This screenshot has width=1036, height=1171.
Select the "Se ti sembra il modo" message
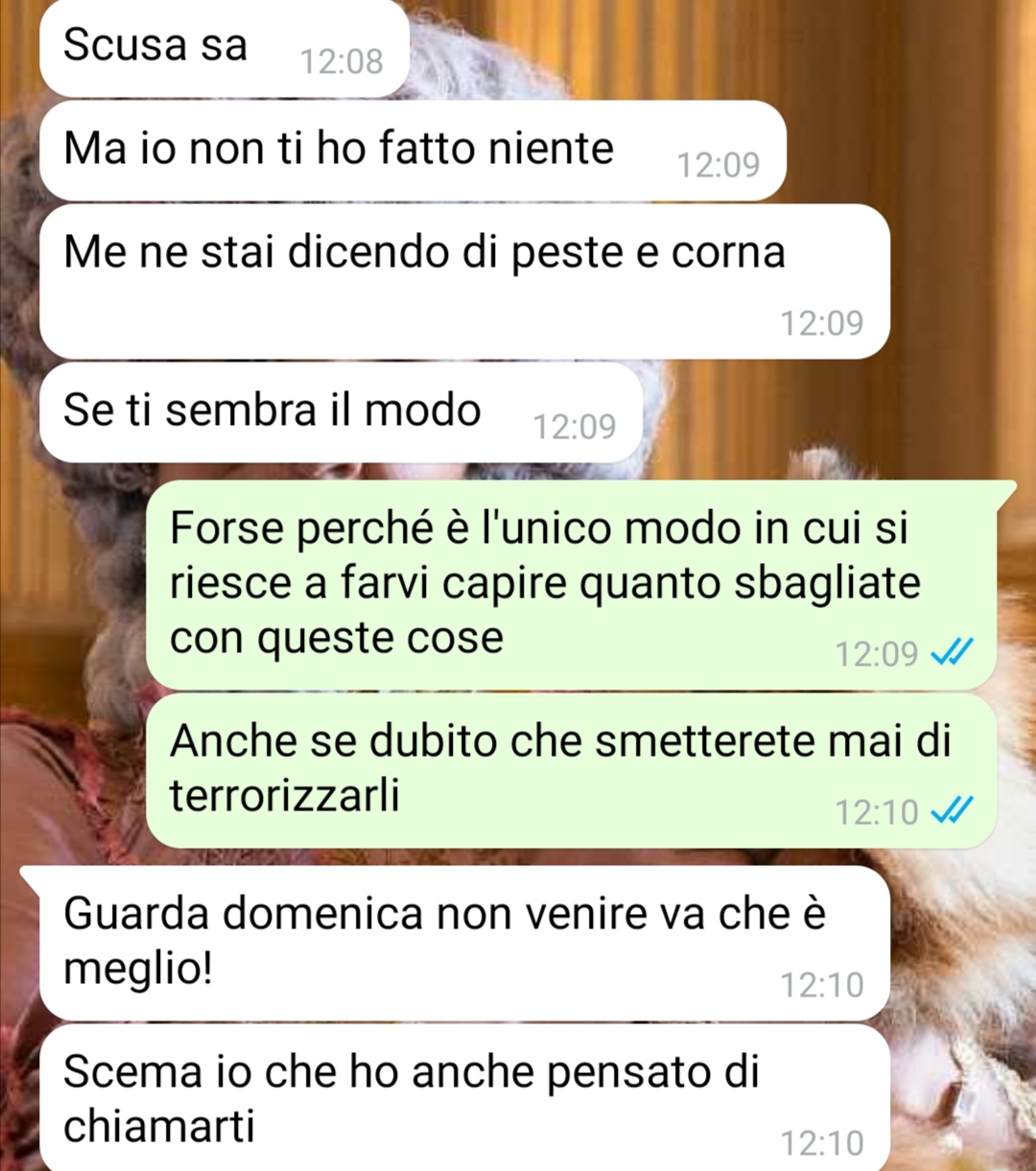[341, 412]
